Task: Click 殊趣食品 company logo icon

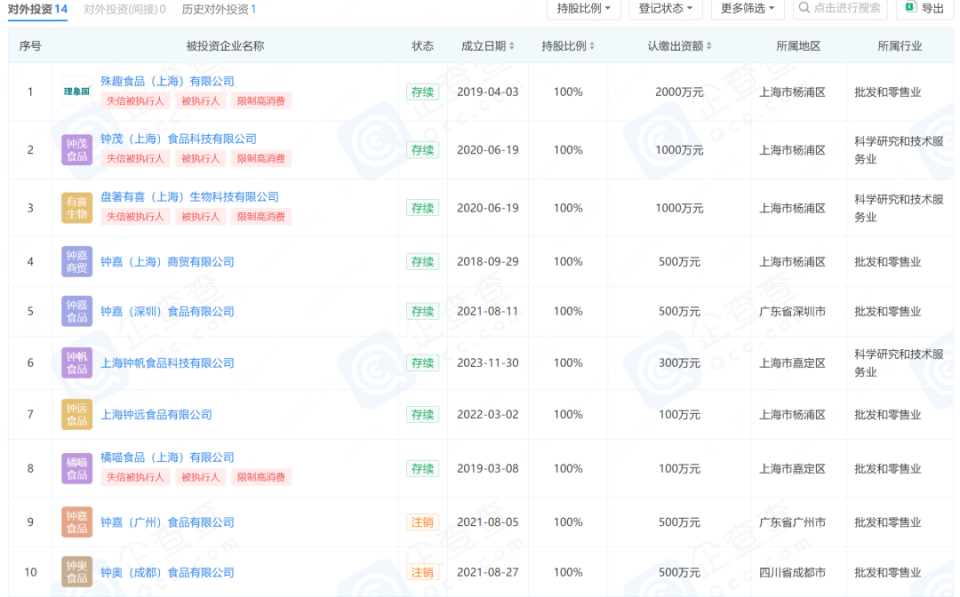Action: click(x=77, y=92)
